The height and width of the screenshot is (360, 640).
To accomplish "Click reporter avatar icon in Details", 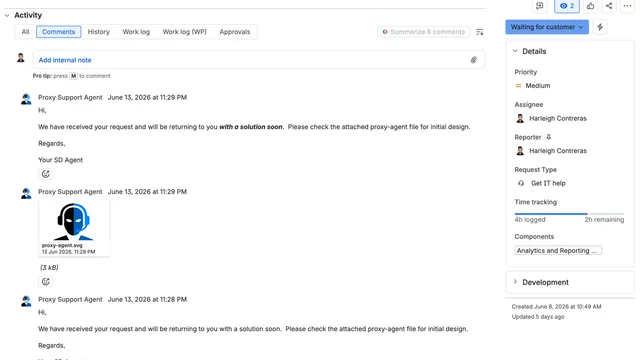I will (520, 151).
